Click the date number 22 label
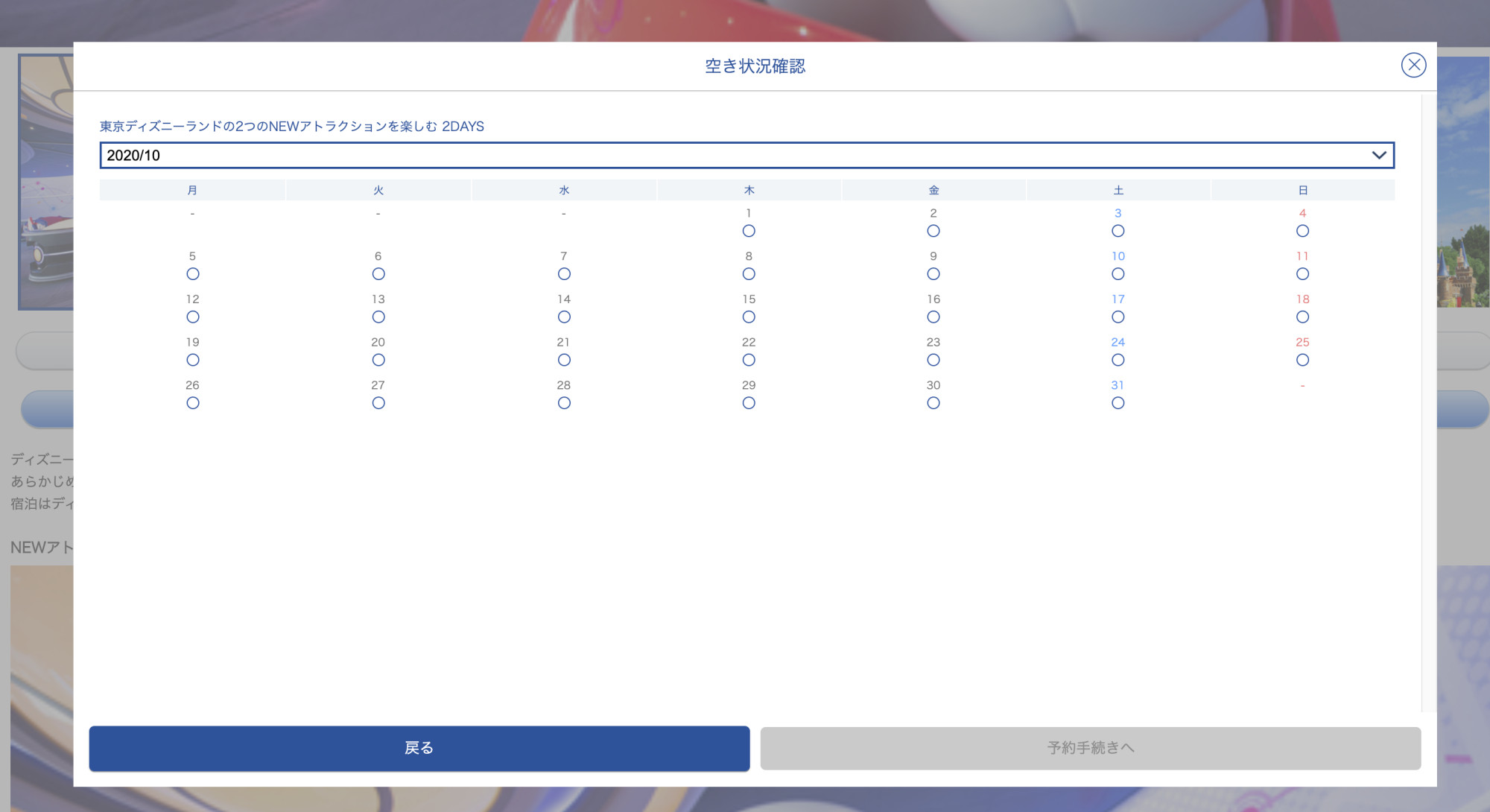 coord(749,342)
